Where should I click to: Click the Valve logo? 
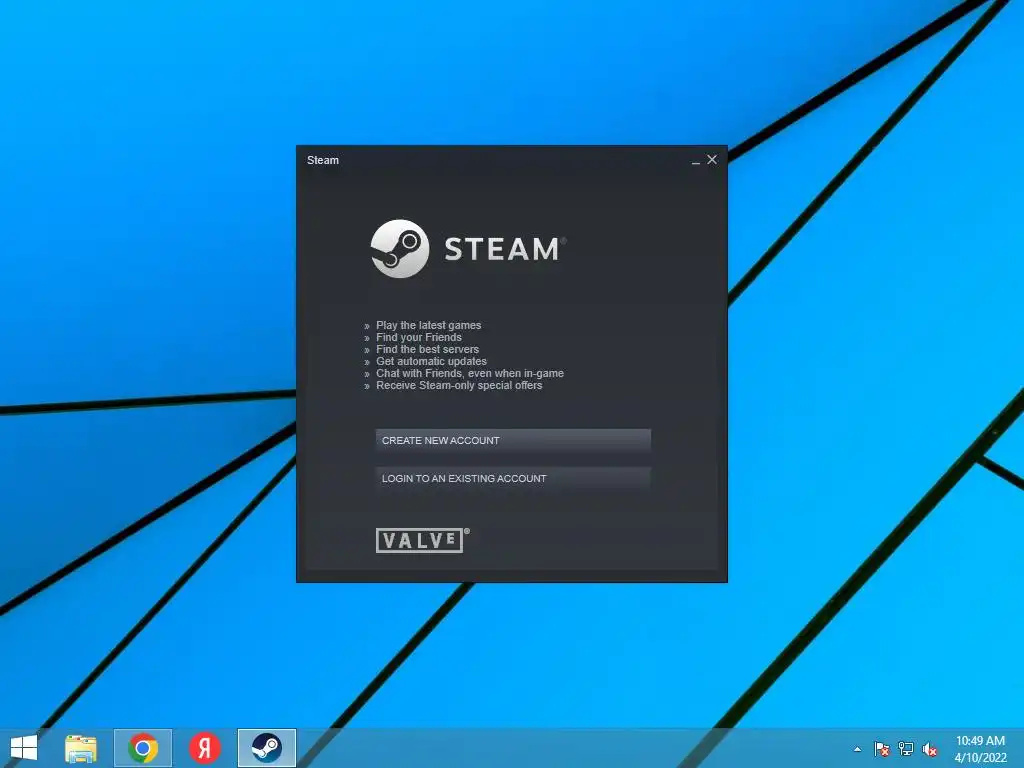click(423, 540)
